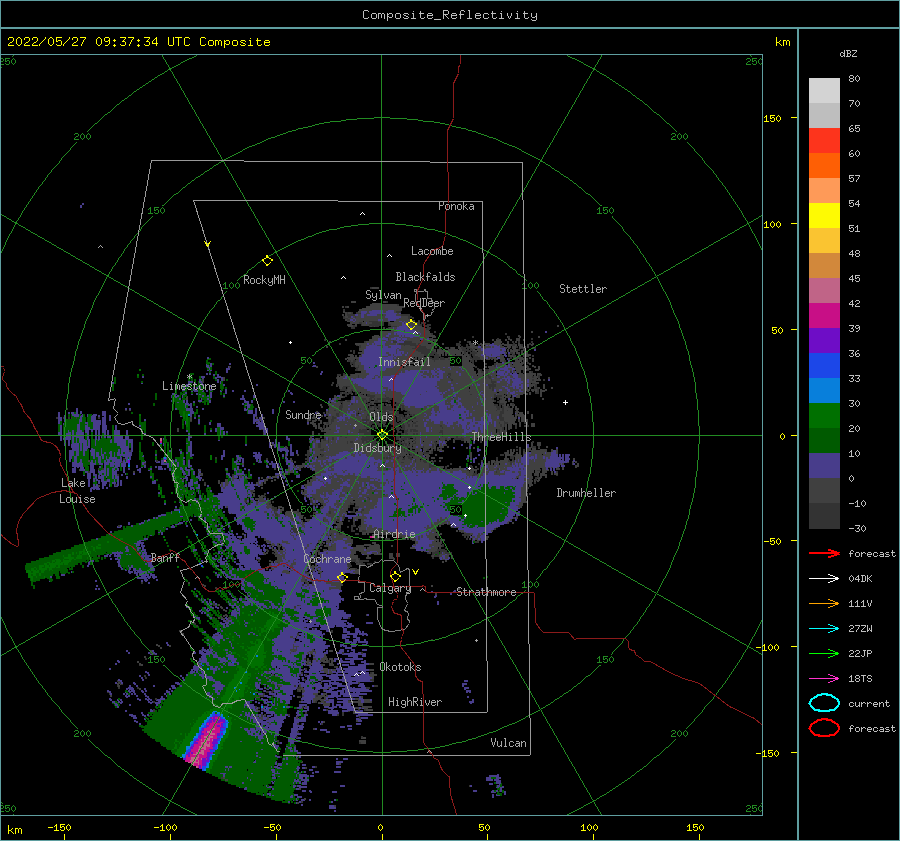
Task: Click the Sundre label
Action: 303,414
